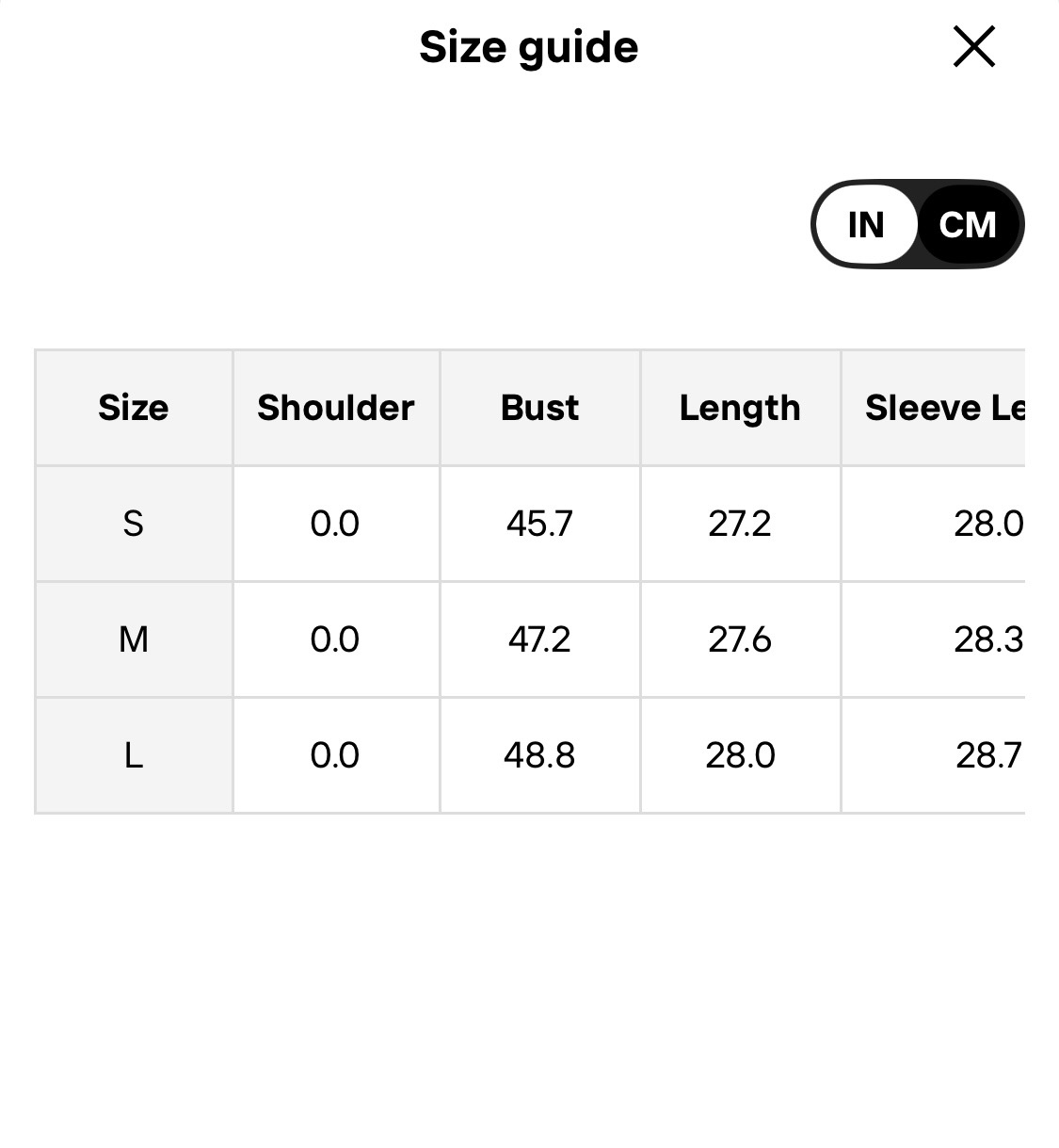
Task: Switch units to CM
Action: pos(968,225)
